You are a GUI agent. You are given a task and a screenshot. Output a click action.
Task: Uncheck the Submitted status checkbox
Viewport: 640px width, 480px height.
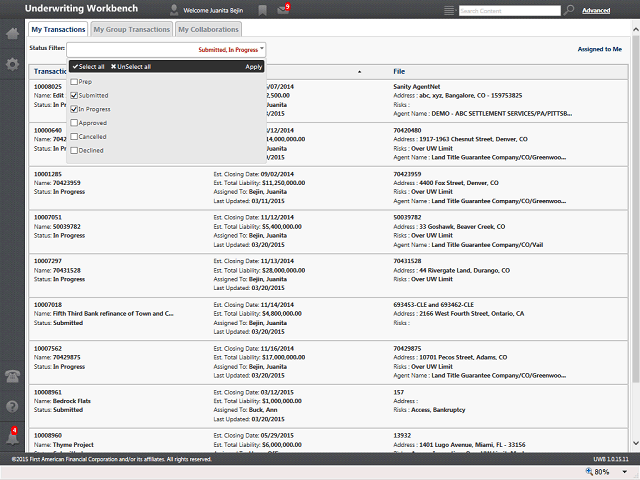[x=74, y=96]
